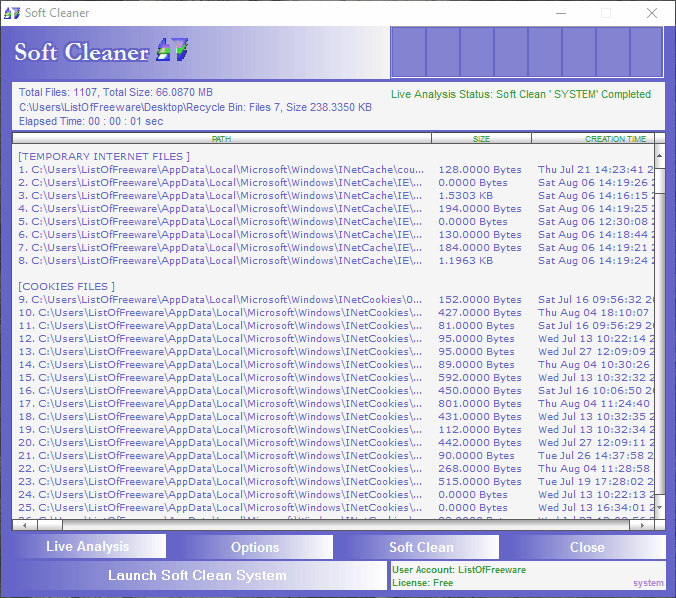This screenshot has height=598, width=676.
Task: Click the purple 'system' label
Action: [648, 583]
